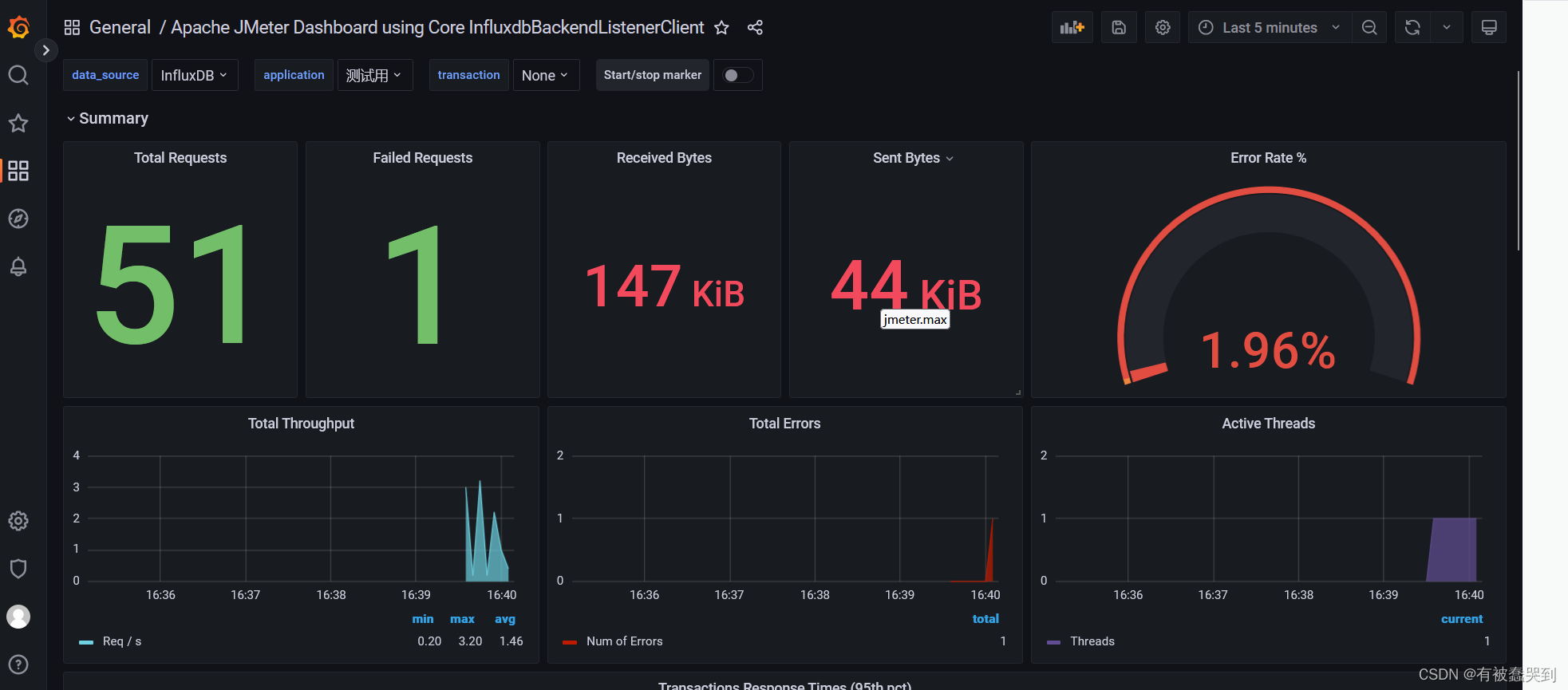Open Configuration gear icon in sidebar

[18, 521]
